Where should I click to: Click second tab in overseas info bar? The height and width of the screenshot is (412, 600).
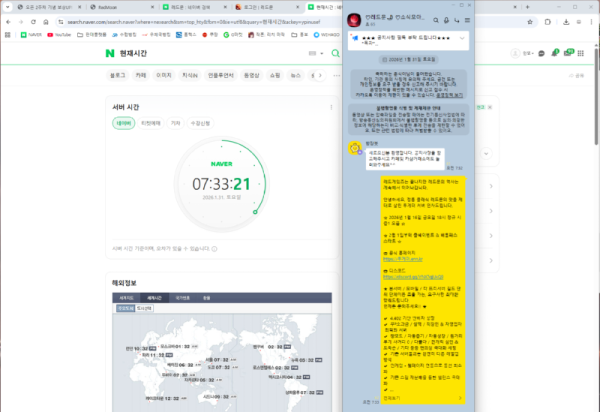(154, 298)
